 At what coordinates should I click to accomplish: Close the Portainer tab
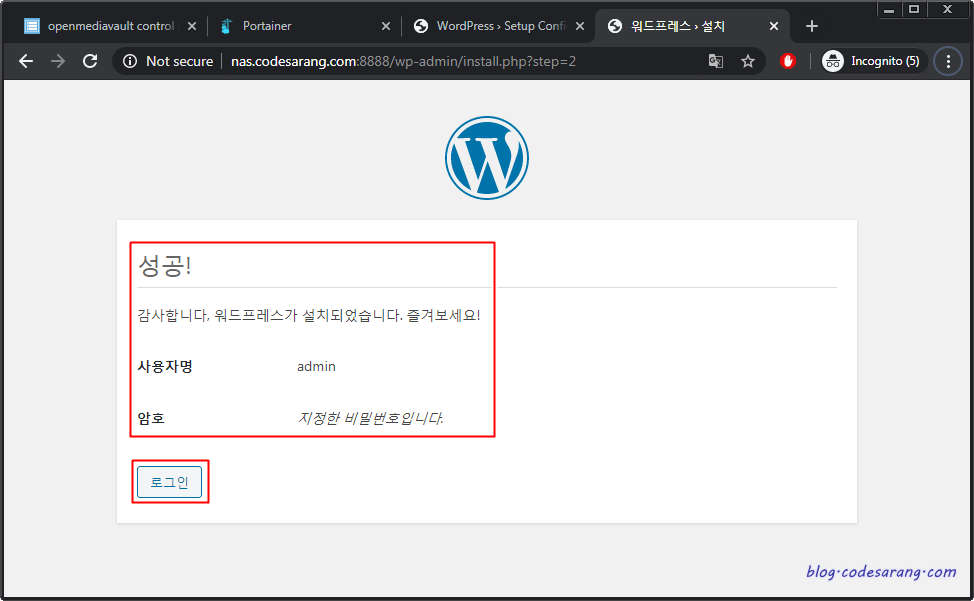point(386,26)
